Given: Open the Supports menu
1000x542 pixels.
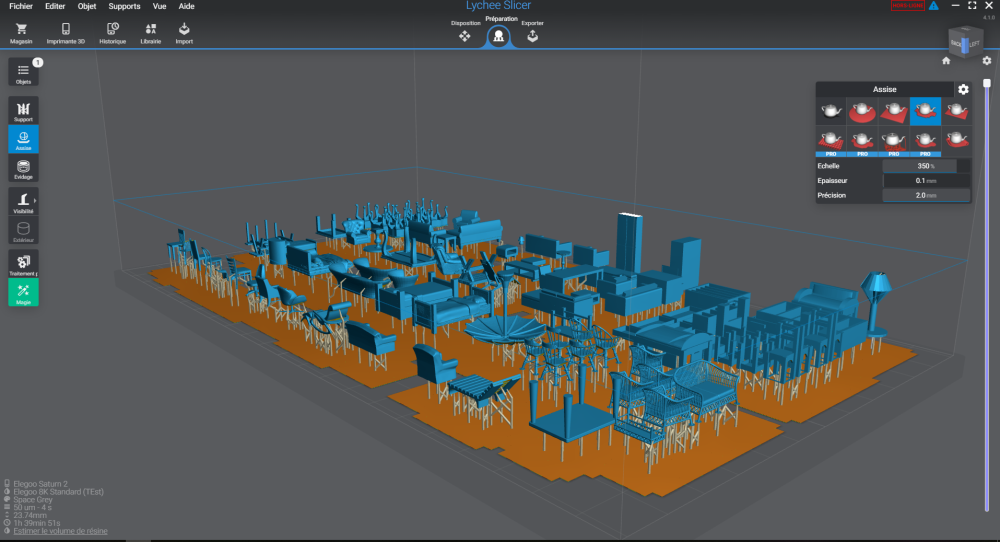Looking at the screenshot, I should [x=124, y=6].
